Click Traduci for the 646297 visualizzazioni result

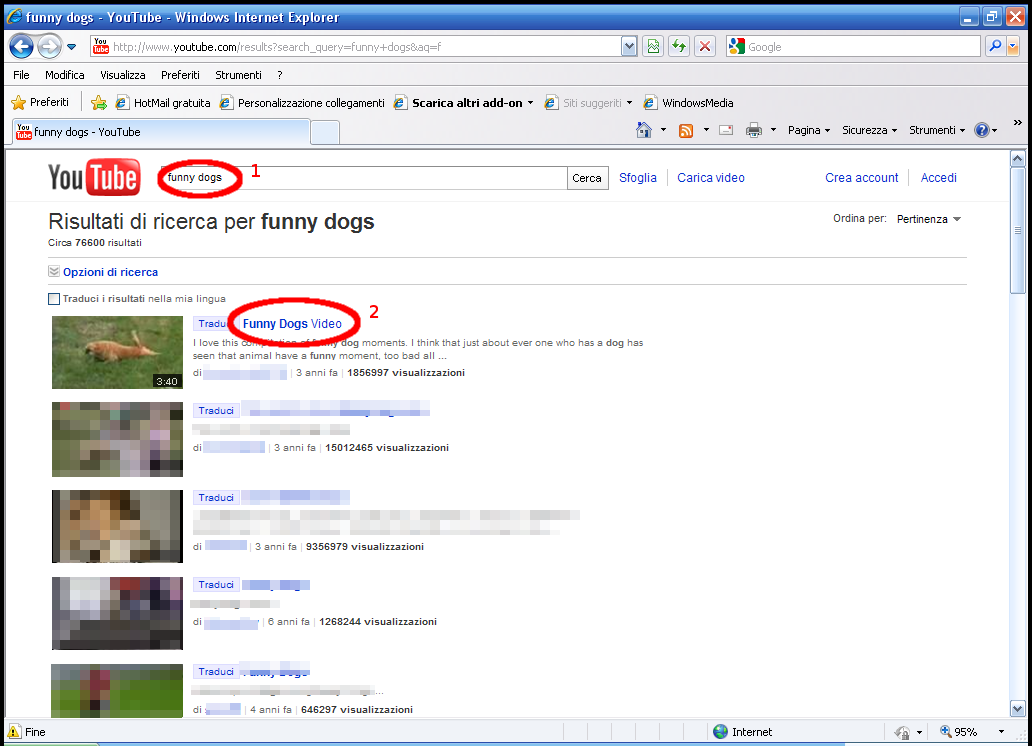click(216, 672)
